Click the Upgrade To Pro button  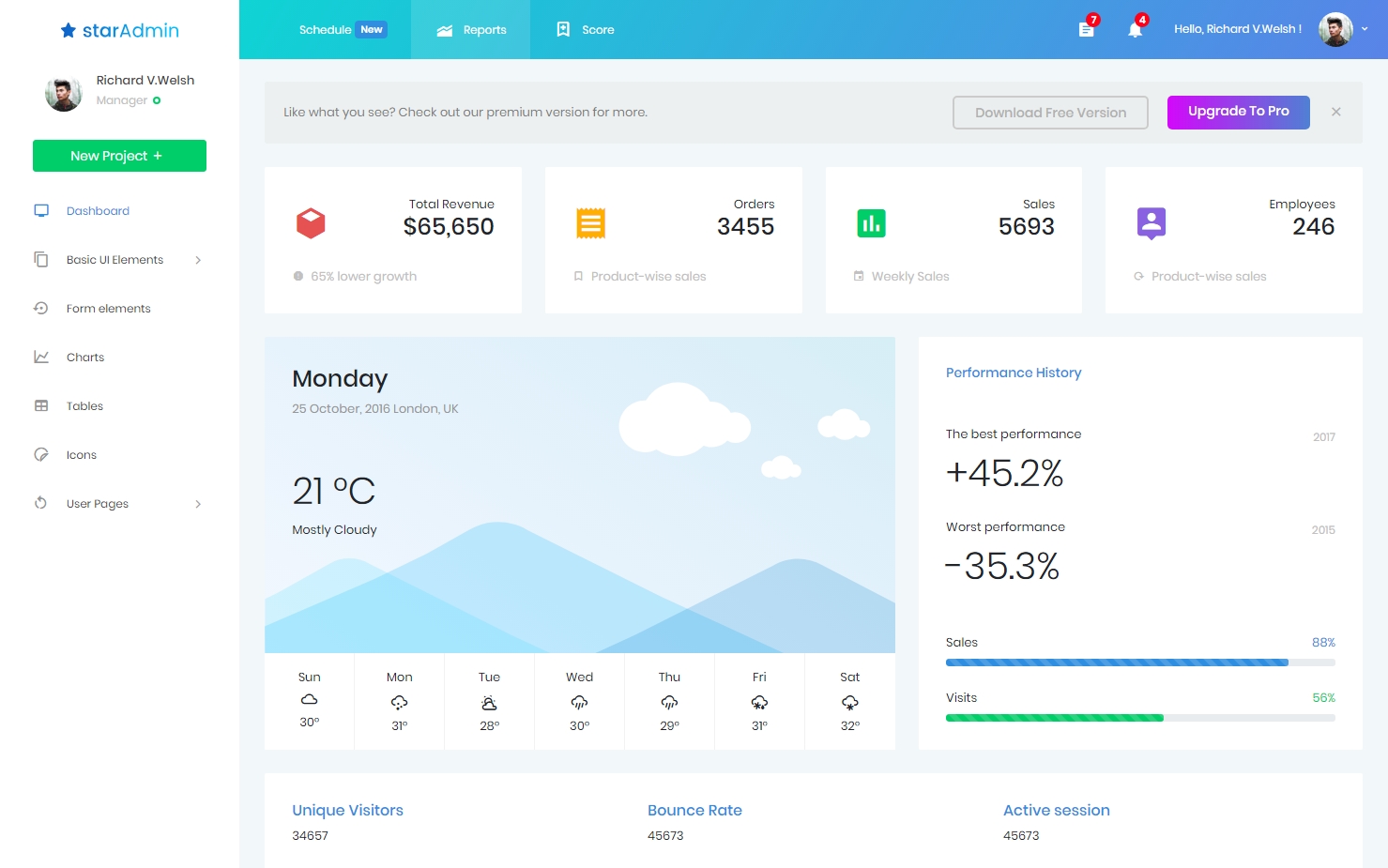1238,112
